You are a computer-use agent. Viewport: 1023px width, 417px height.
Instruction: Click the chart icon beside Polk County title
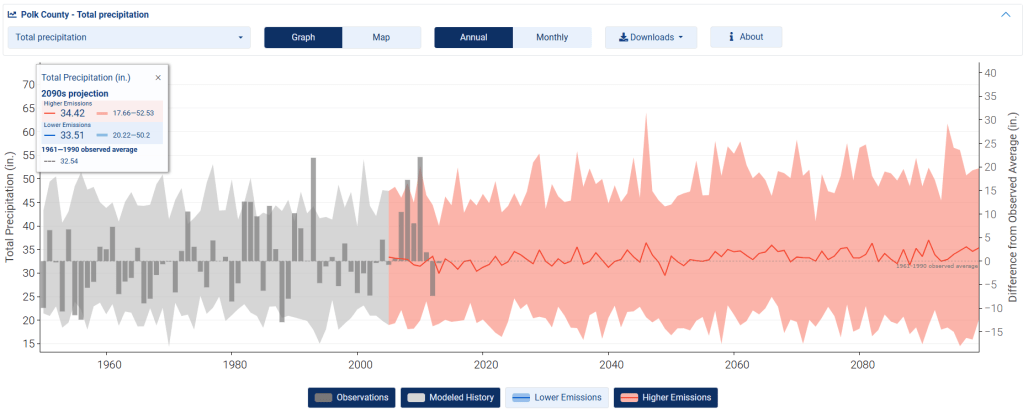(12, 15)
